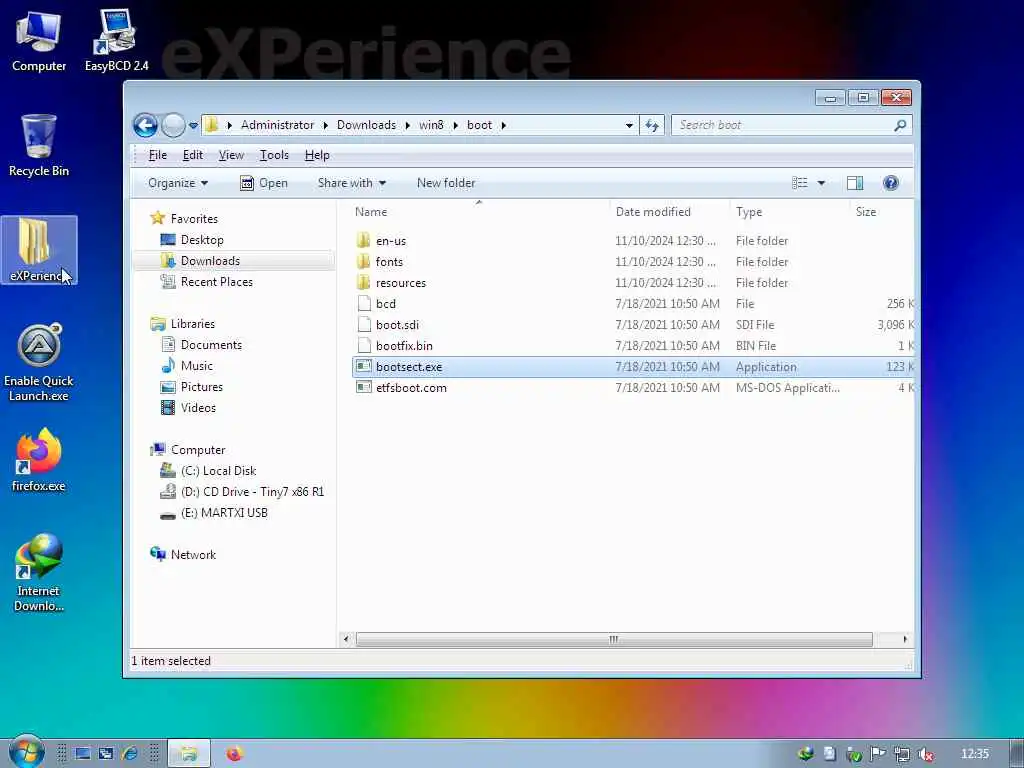Select the firefox.exe desktop shortcut
The height and width of the screenshot is (768, 1024).
pos(39,460)
